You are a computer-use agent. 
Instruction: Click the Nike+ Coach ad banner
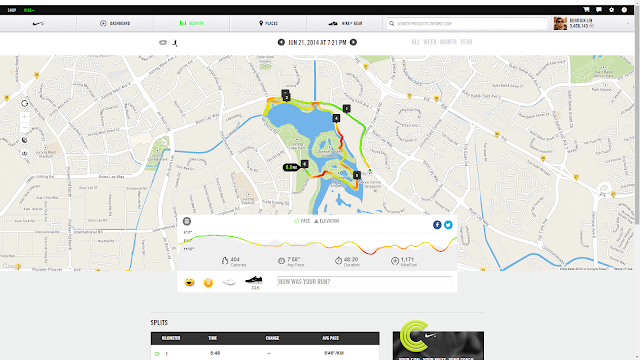(438, 341)
